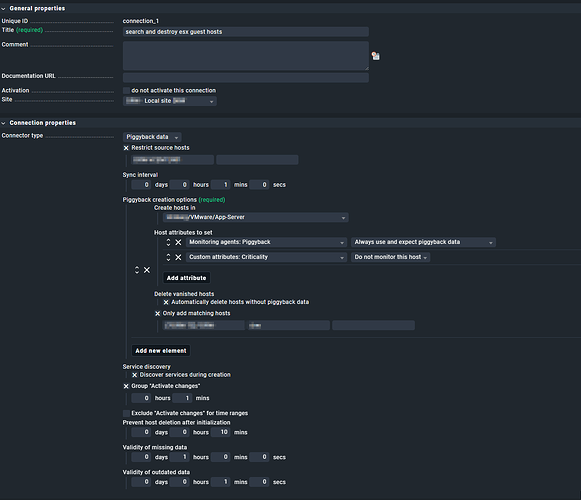The height and width of the screenshot is (500, 581).
Task: Uncheck Discover services during creation
Action: point(135,375)
